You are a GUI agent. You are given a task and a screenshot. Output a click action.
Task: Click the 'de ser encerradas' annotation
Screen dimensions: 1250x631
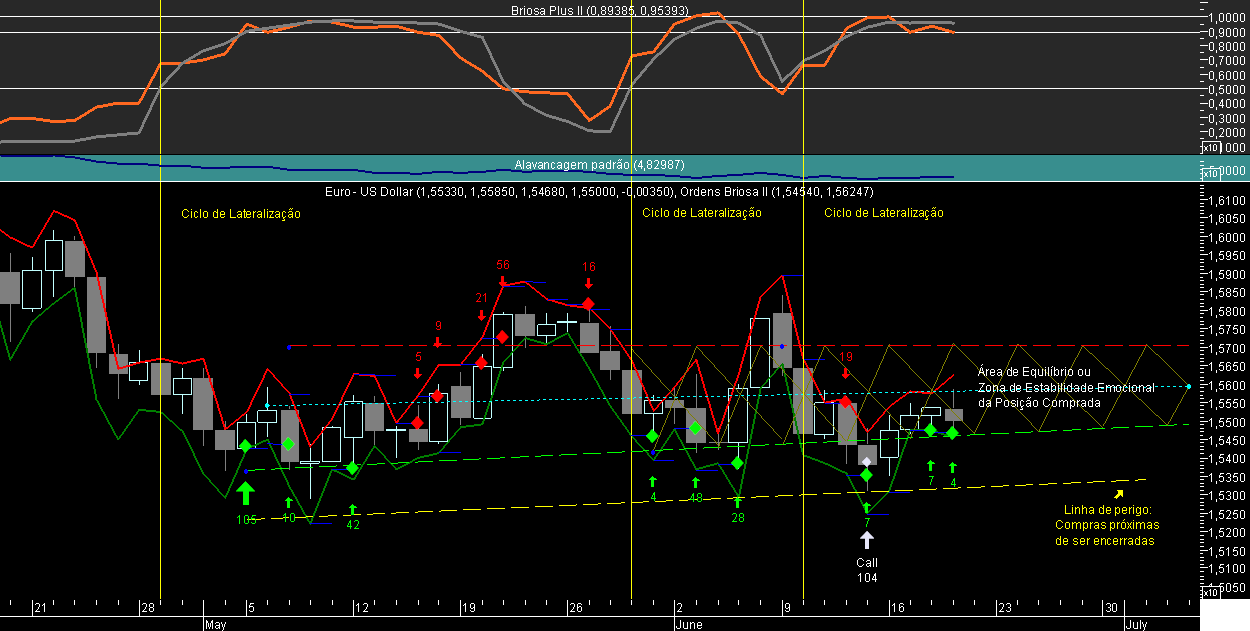(1105, 540)
